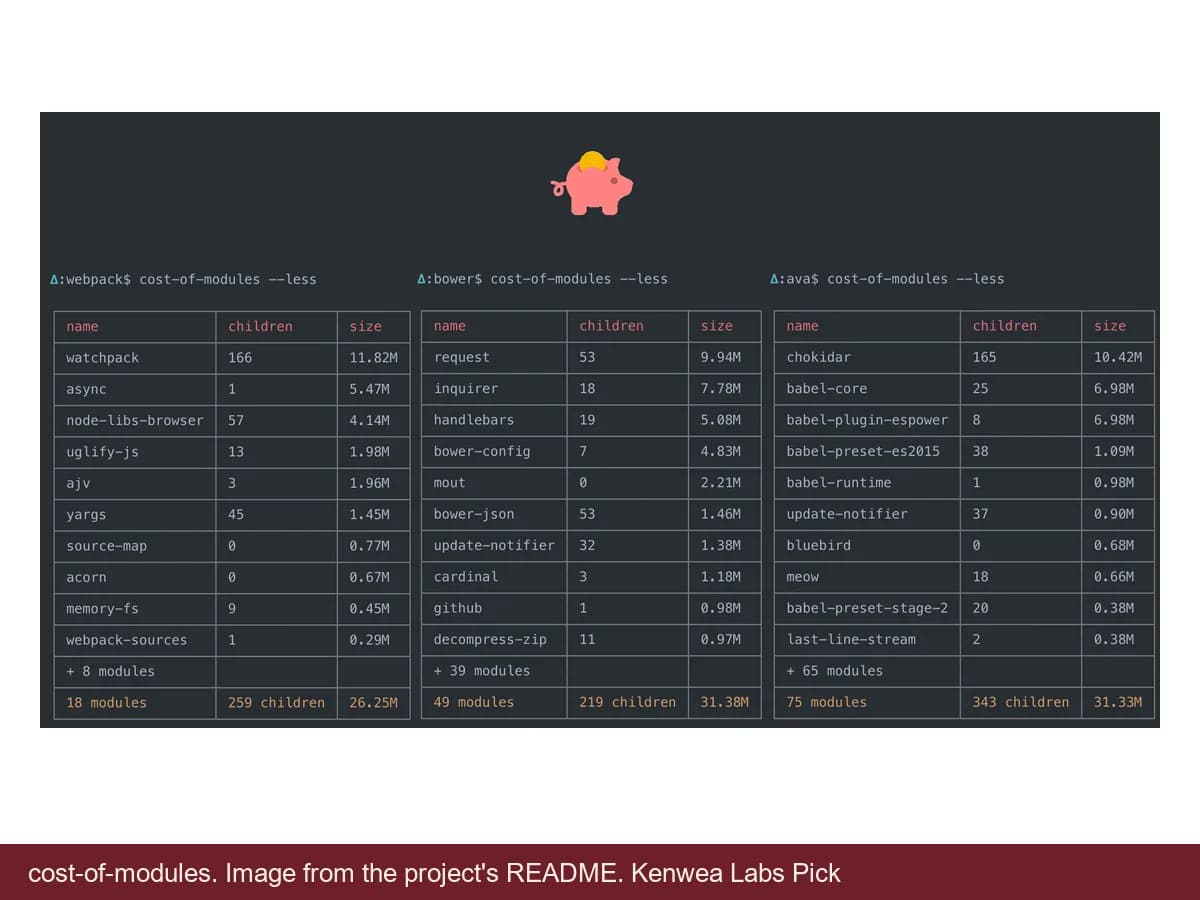Click the 'ajv' module name
Image resolution: width=1200 pixels, height=900 pixels.
(x=78, y=483)
